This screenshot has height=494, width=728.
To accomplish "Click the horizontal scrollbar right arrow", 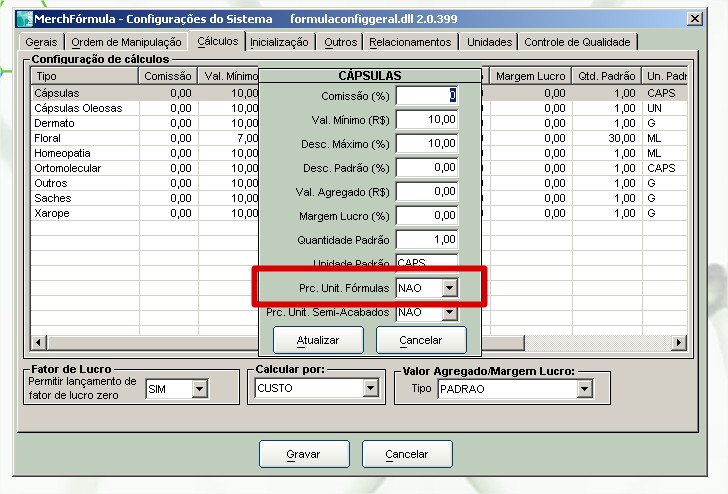I will (679, 343).
